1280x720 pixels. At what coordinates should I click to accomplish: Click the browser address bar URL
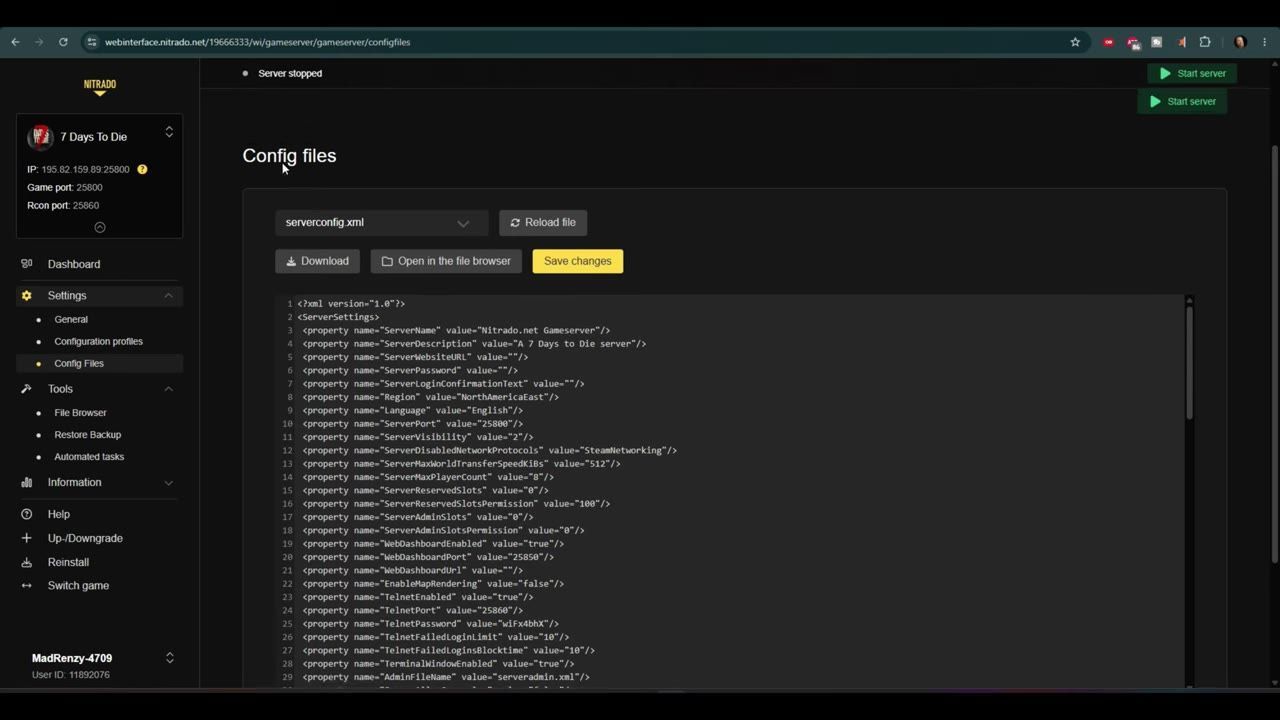click(257, 42)
